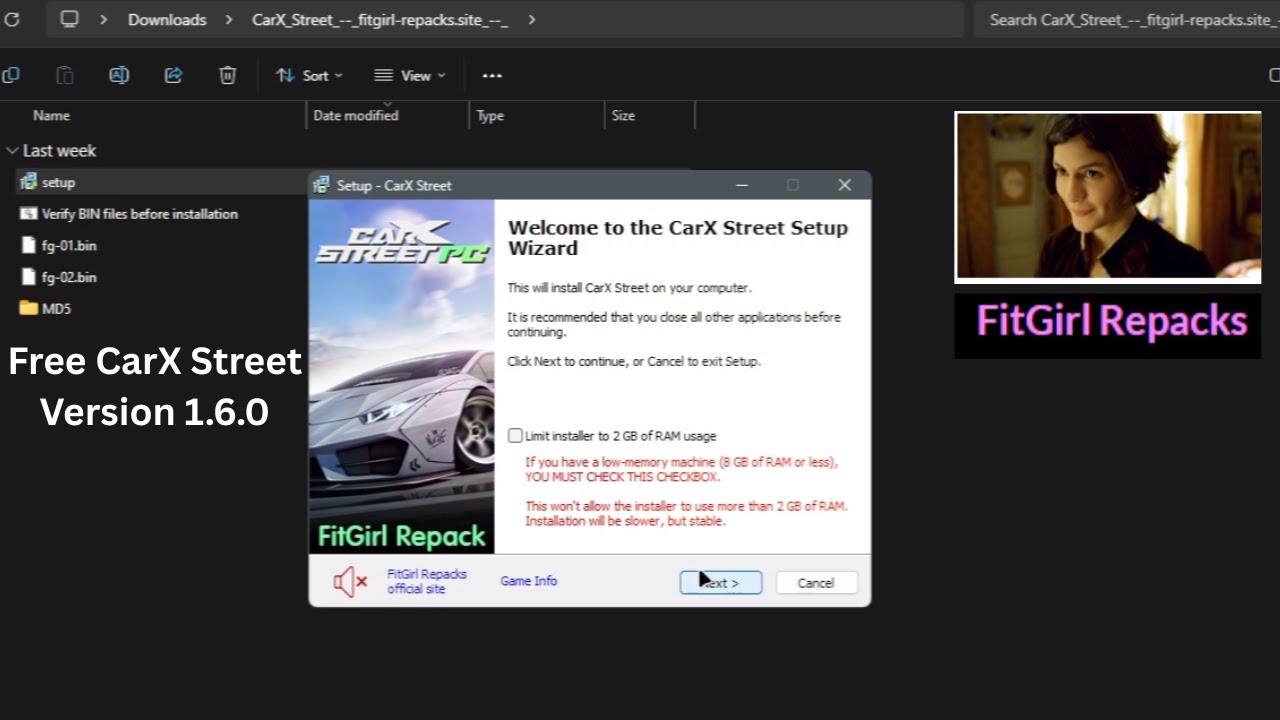The height and width of the screenshot is (720, 1280).
Task: Expand chevron after Downloads in breadcrumb
Action: pyautogui.click(x=229, y=19)
